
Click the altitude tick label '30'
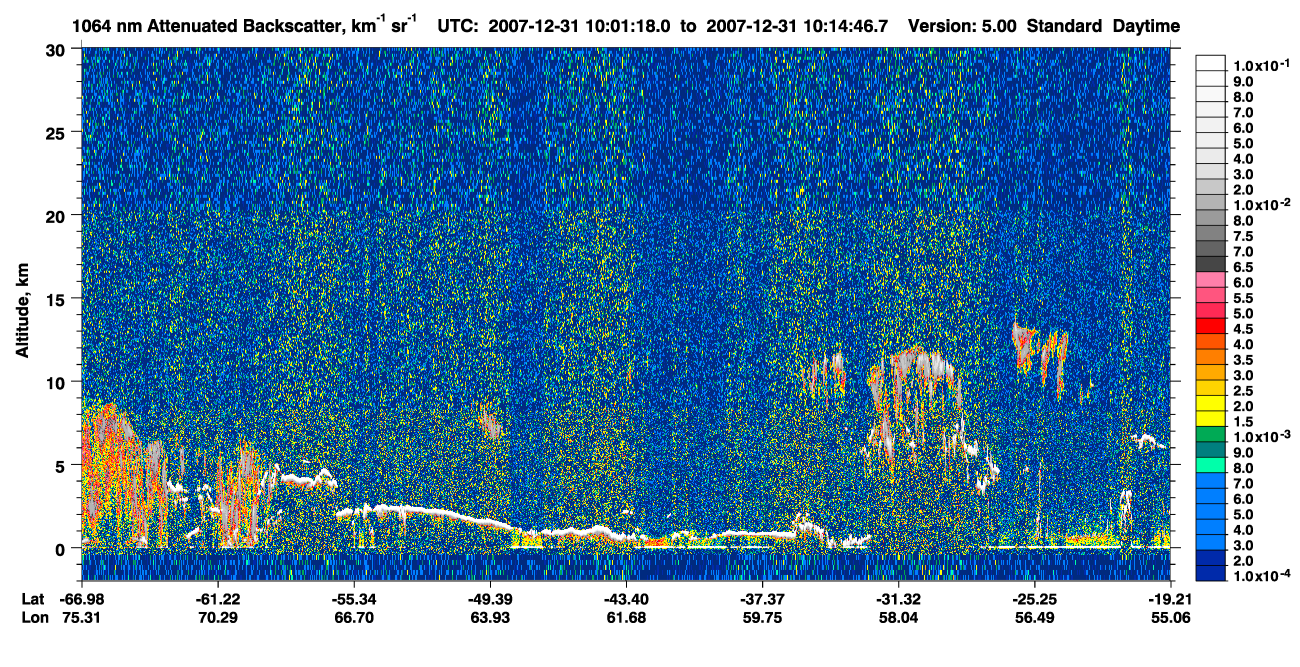coord(59,49)
